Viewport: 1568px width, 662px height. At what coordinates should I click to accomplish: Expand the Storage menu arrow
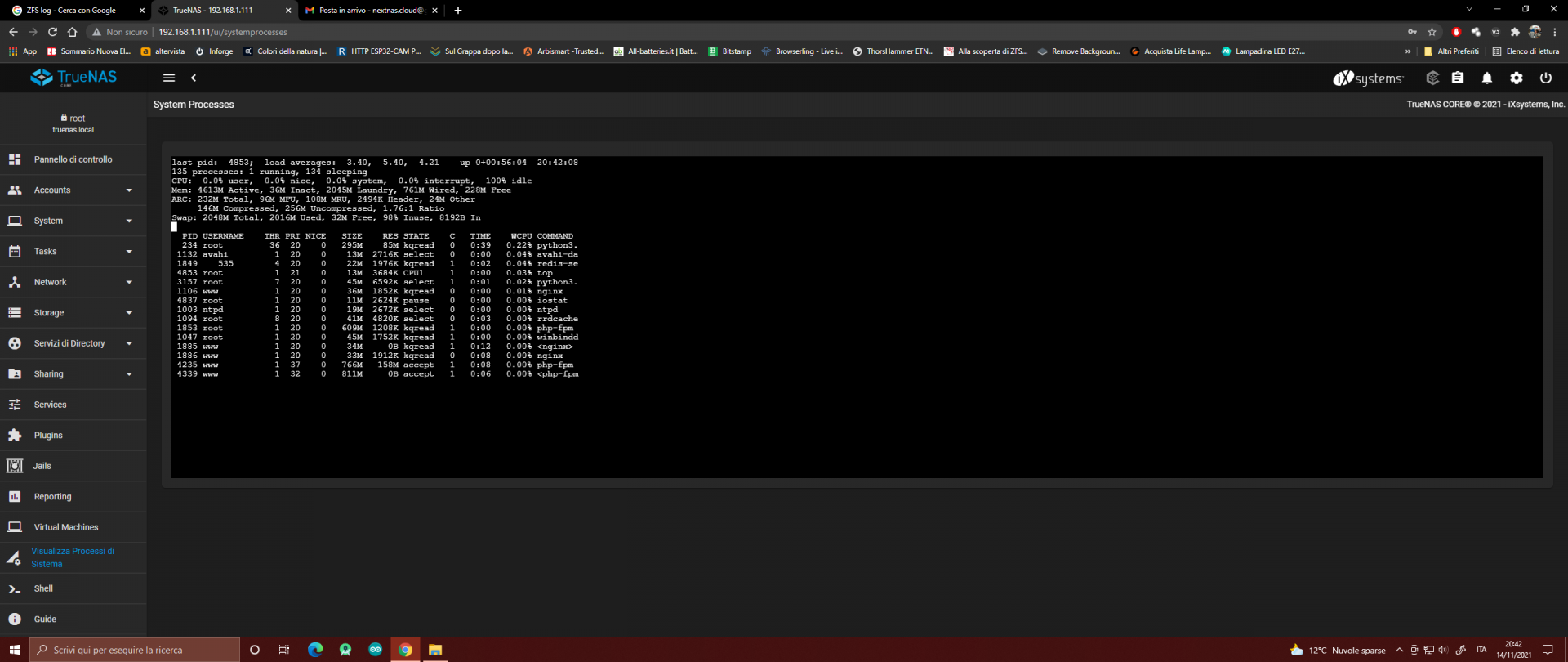129,313
